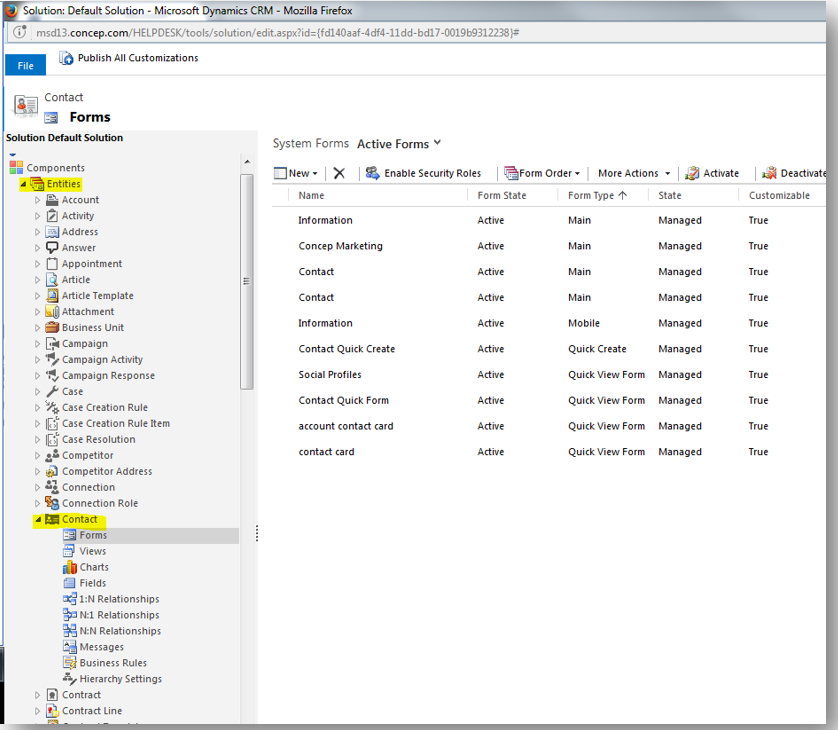Image resolution: width=838 pixels, height=730 pixels.
Task: Click the Hierarchy Settings icon
Action: [x=69, y=679]
